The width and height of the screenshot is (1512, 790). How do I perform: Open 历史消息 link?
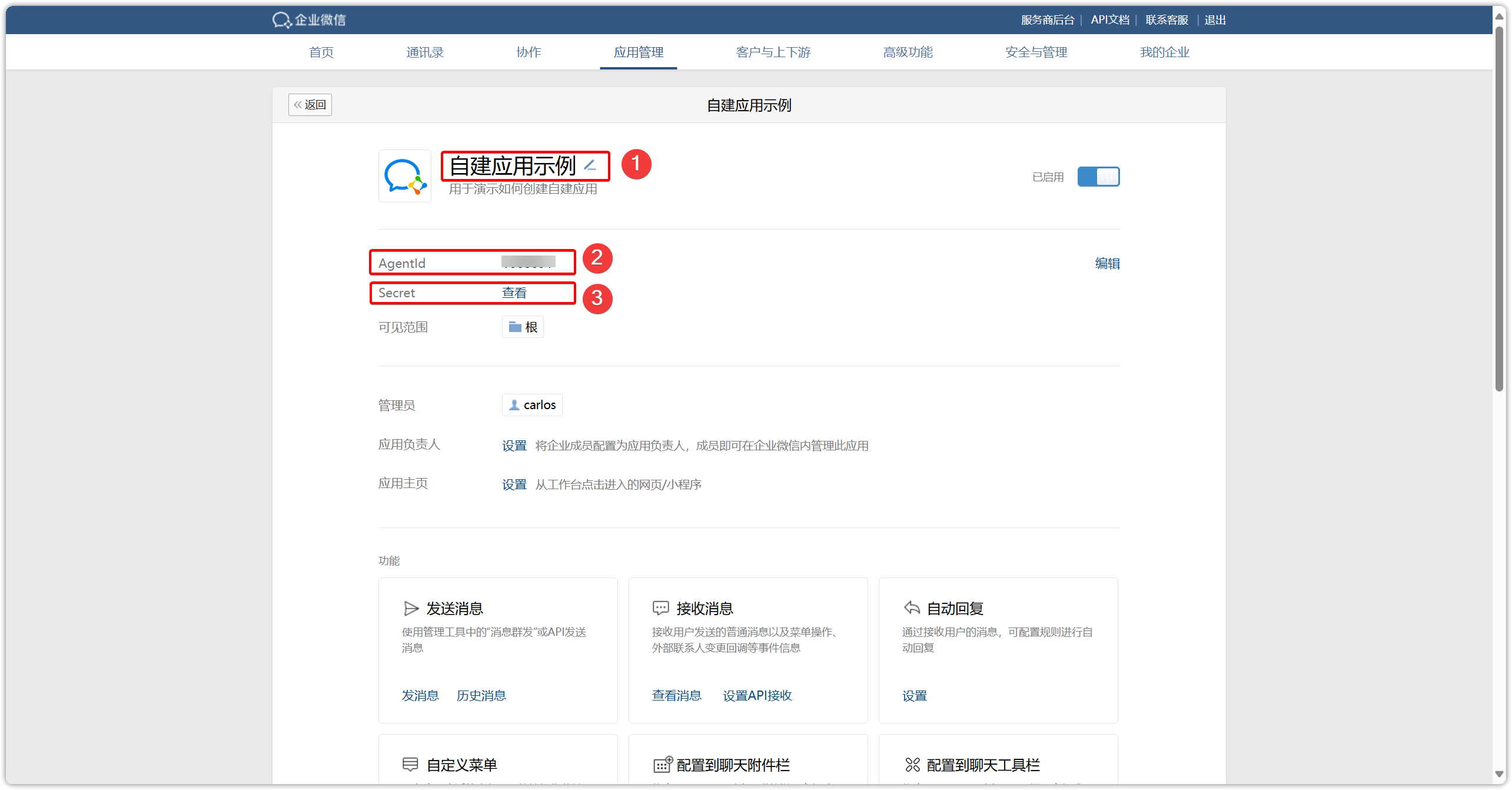[x=481, y=696]
